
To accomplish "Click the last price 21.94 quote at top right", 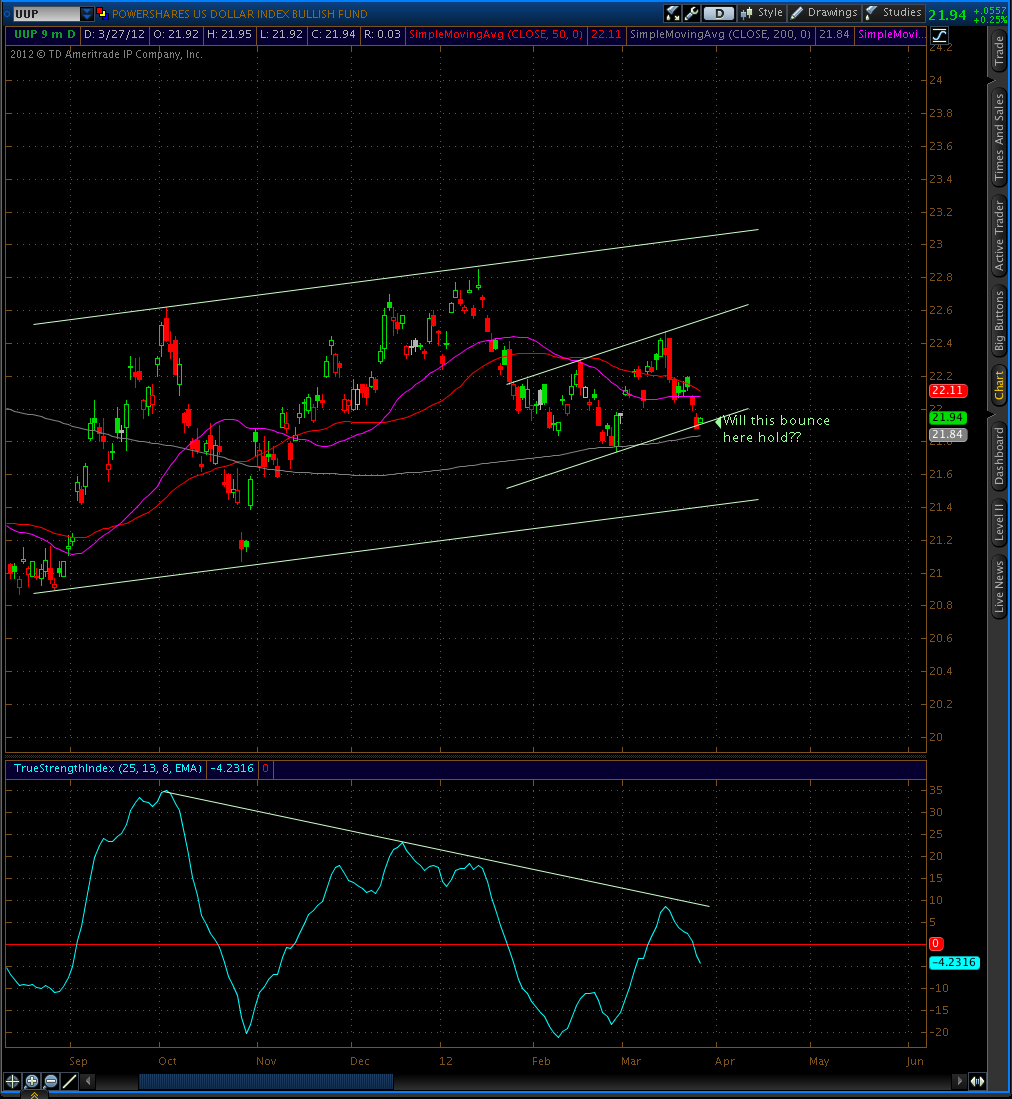I will [947, 14].
